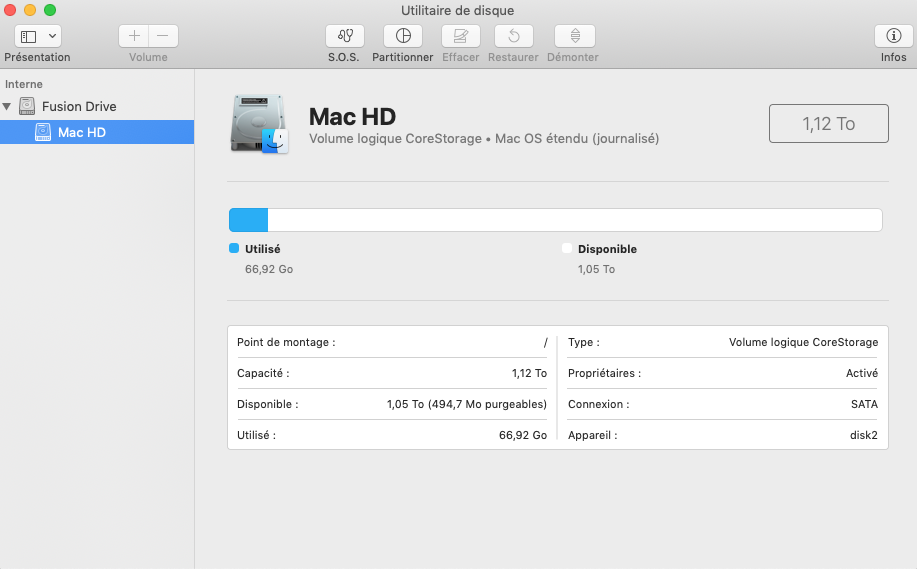Image resolution: width=917 pixels, height=569 pixels.
Task: Open the Présentation view dropdown
Action: click(38, 36)
